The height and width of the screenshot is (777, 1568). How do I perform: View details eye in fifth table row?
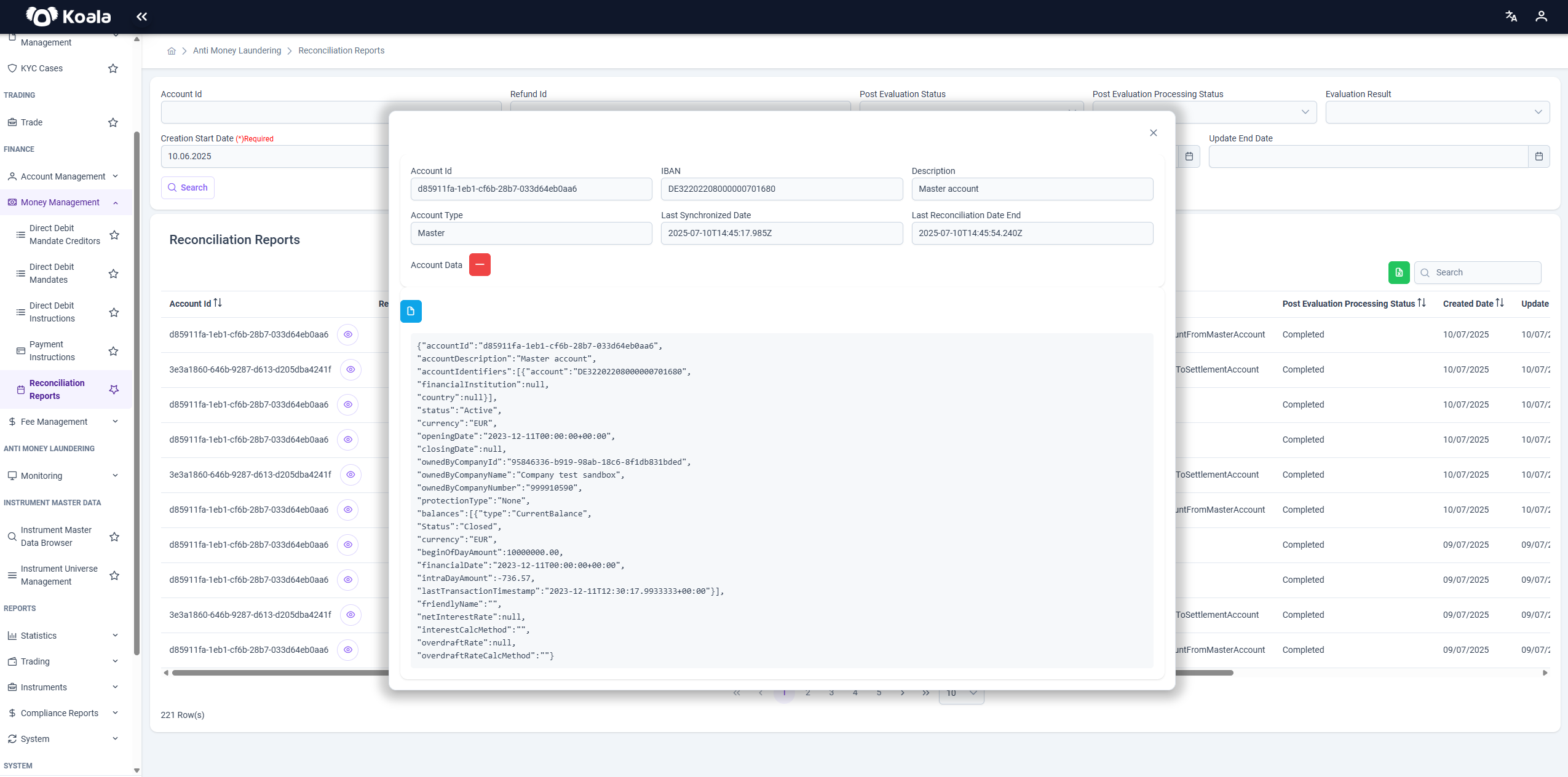click(350, 475)
